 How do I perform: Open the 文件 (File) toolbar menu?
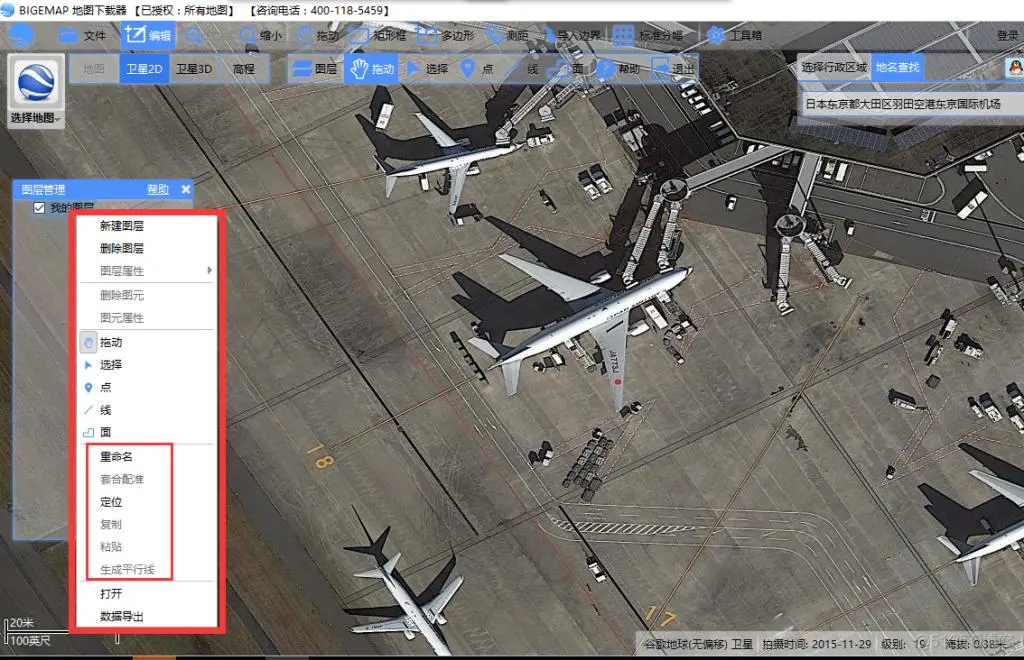82,35
